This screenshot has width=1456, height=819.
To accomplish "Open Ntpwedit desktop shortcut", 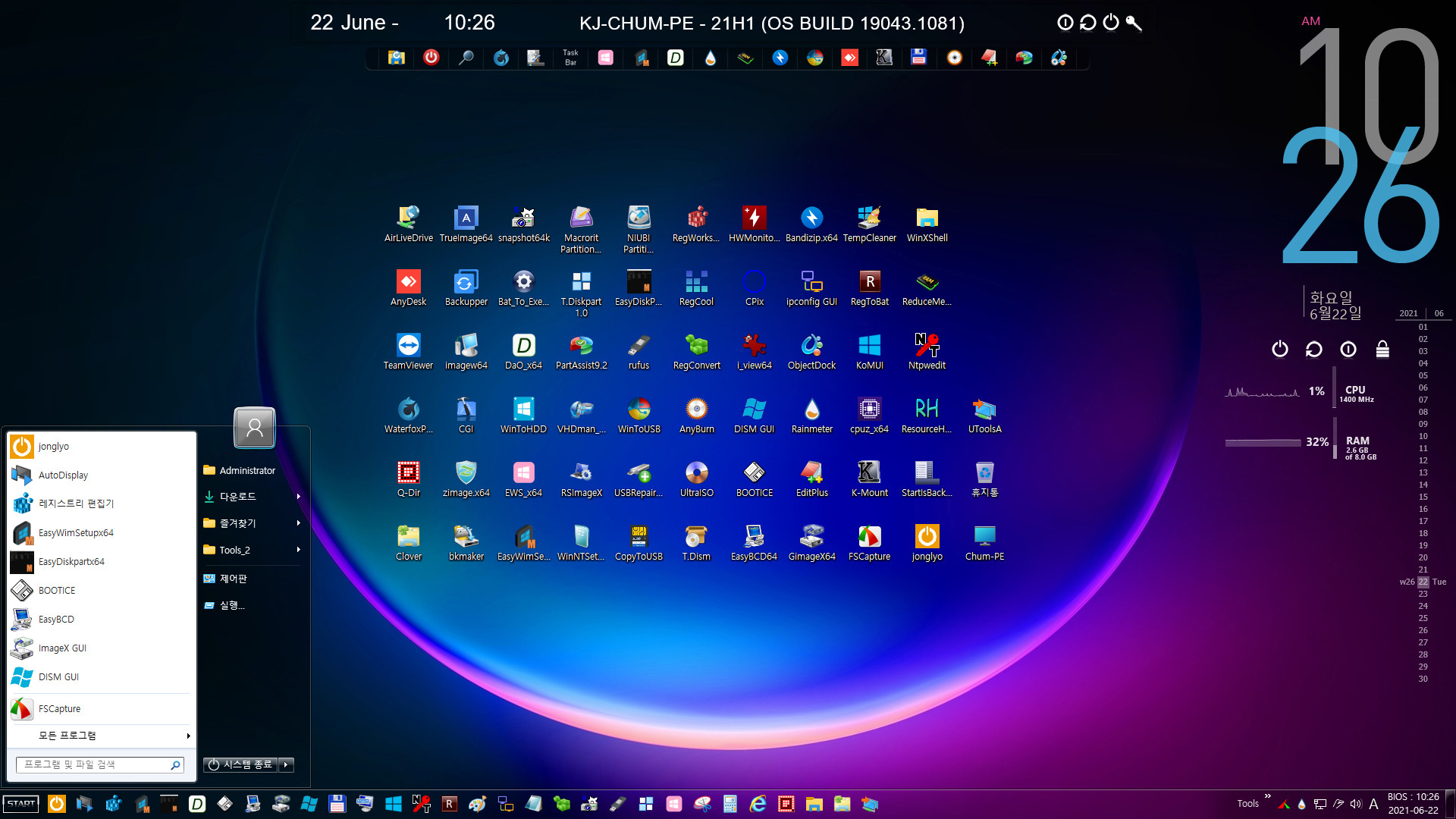I will coord(927,352).
